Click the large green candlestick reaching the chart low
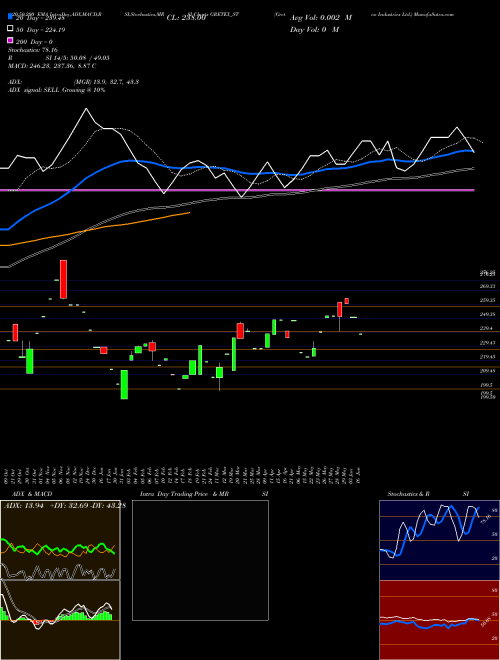Screen dimensions: 500x660 pyautogui.click(x=124, y=385)
